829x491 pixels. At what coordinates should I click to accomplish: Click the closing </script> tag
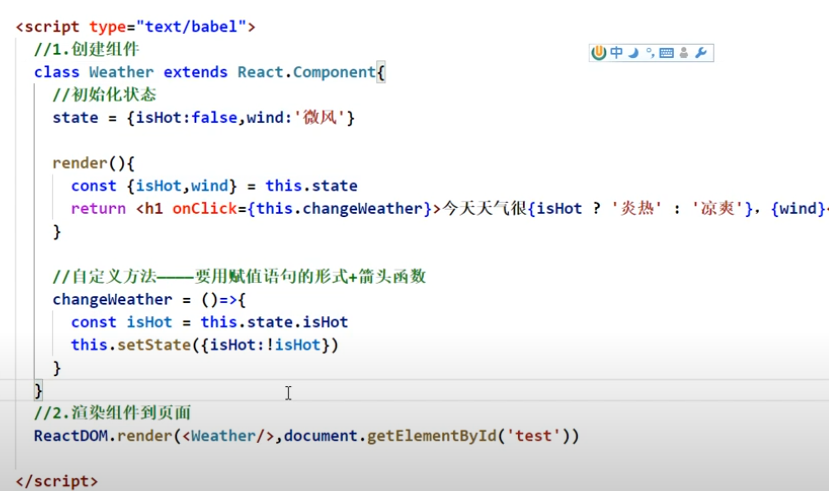[x=57, y=481]
